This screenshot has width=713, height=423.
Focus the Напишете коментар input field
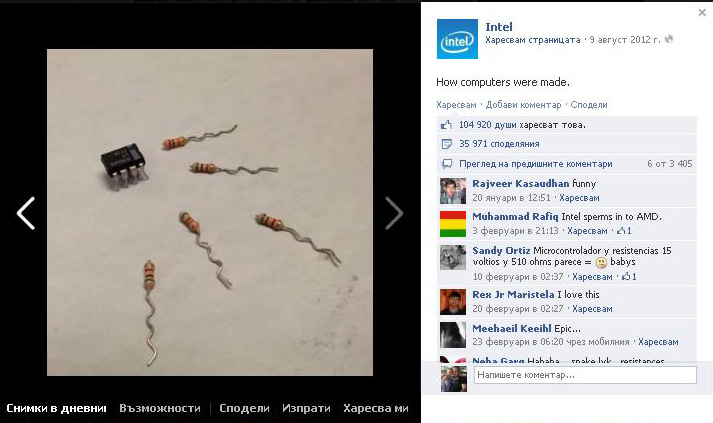click(x=585, y=375)
